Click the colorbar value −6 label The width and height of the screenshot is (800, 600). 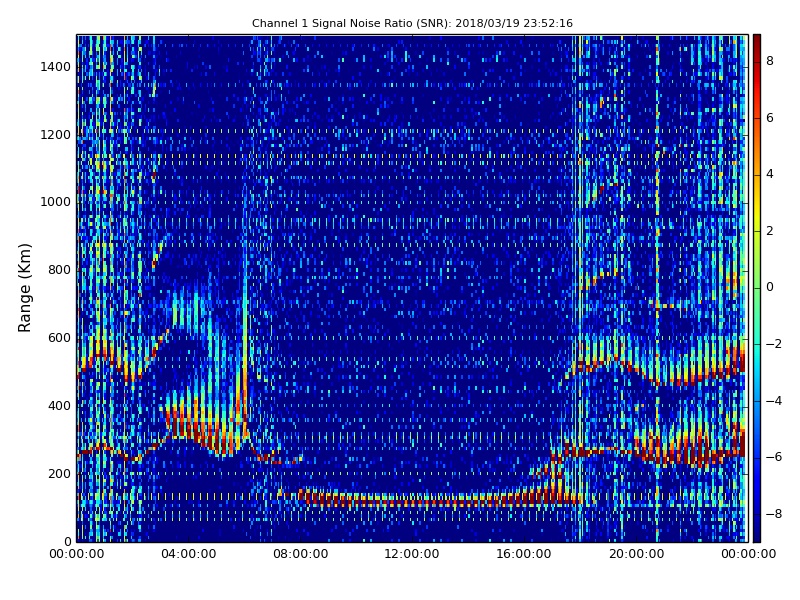[774, 457]
